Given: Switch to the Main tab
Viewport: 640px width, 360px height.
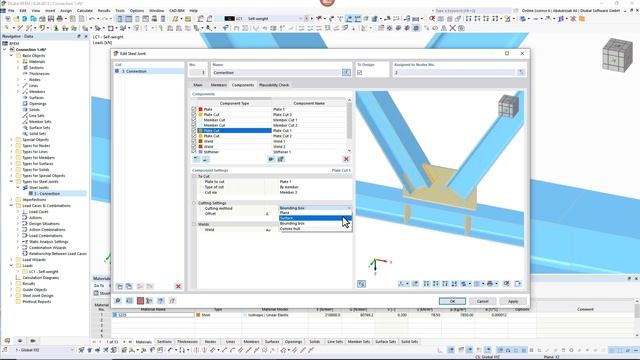Looking at the screenshot, I should 198,85.
